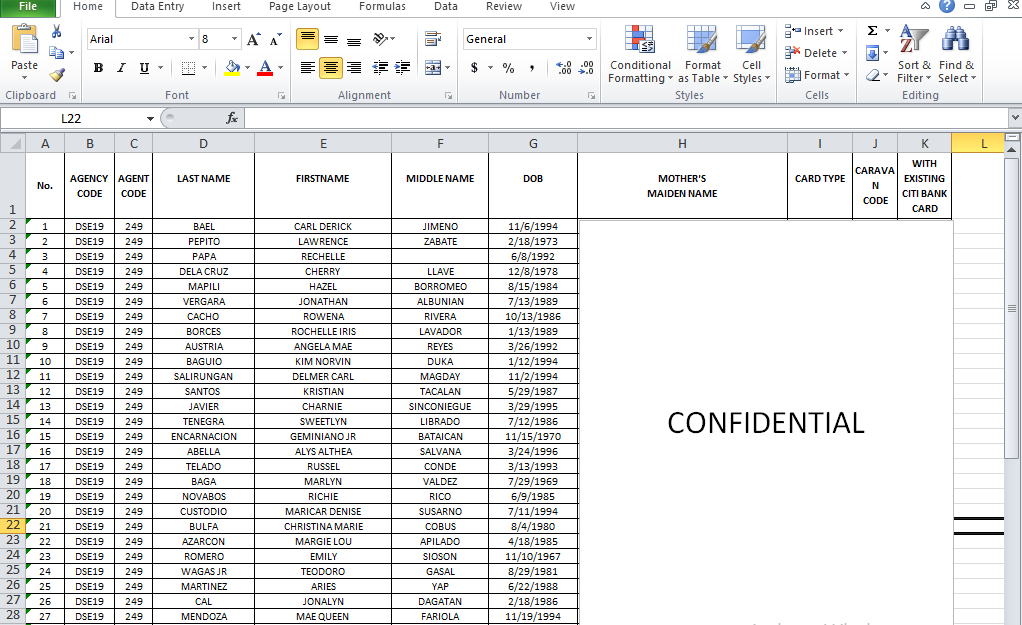Click the Insert cells button
Viewport: 1022px width, 625px height.
[815, 31]
